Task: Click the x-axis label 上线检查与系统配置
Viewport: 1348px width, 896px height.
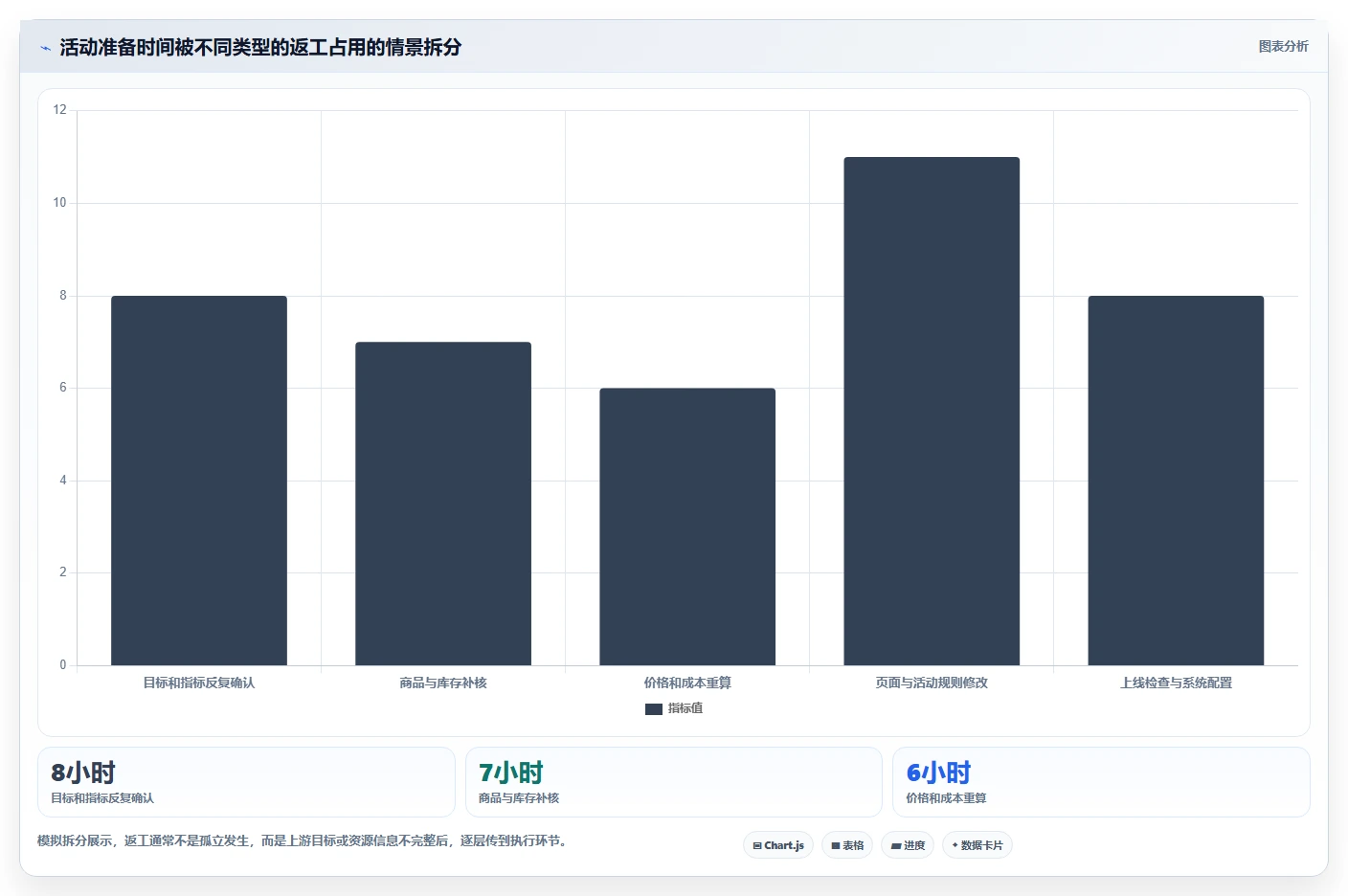Action: (x=1176, y=683)
